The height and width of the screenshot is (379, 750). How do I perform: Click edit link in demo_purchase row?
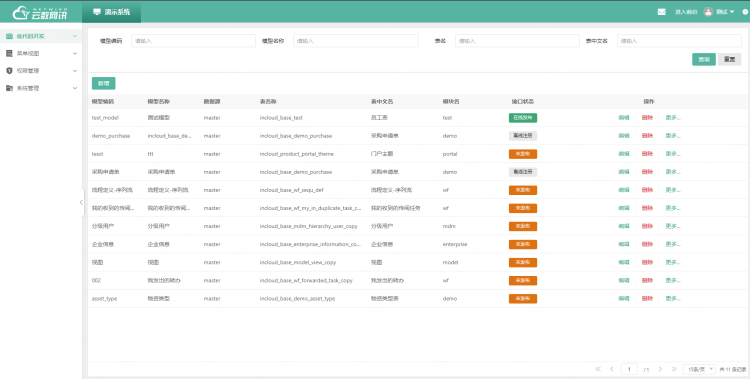pyautogui.click(x=624, y=136)
